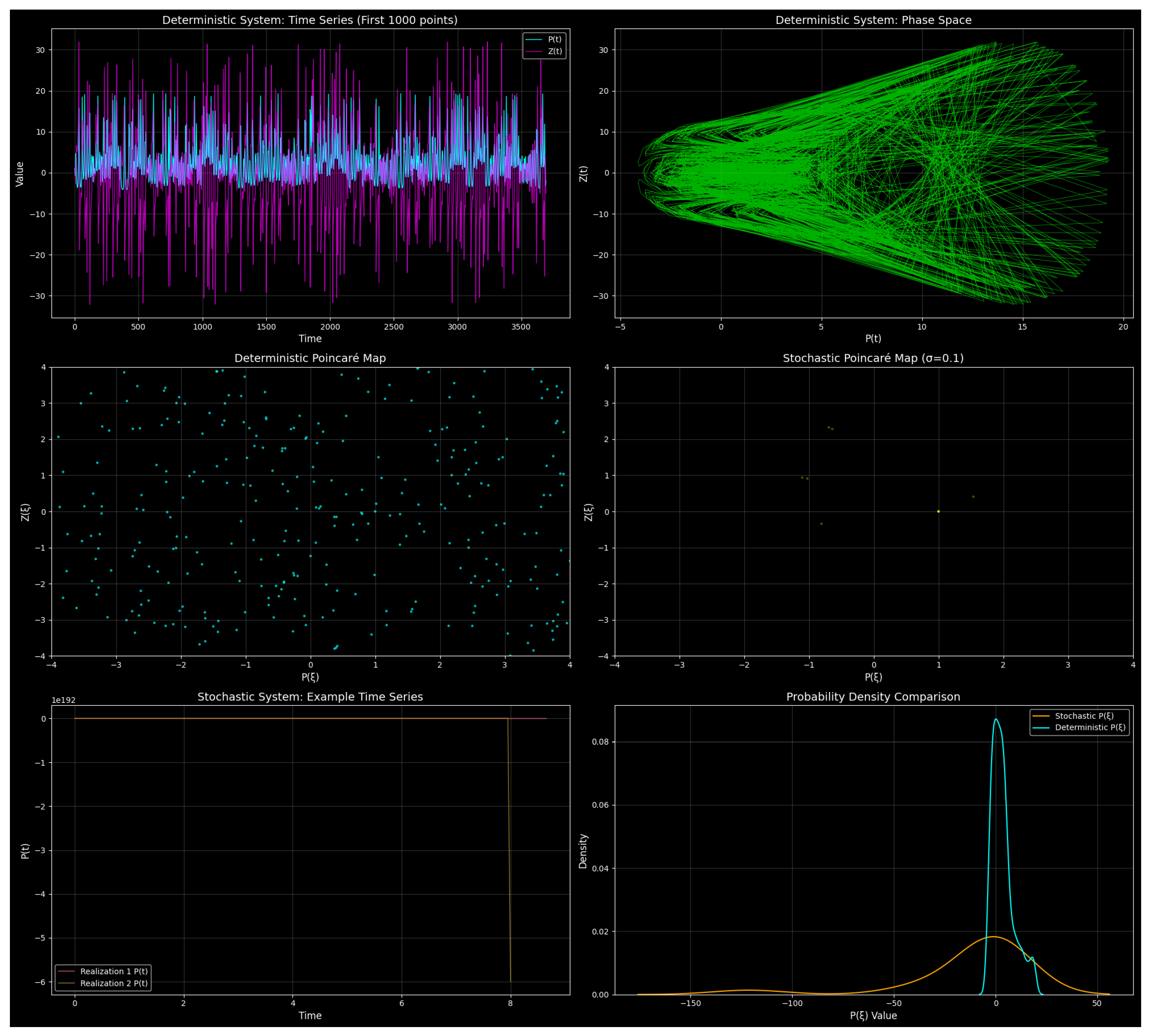
Task: Click the Density y-axis label
Action: point(583,851)
